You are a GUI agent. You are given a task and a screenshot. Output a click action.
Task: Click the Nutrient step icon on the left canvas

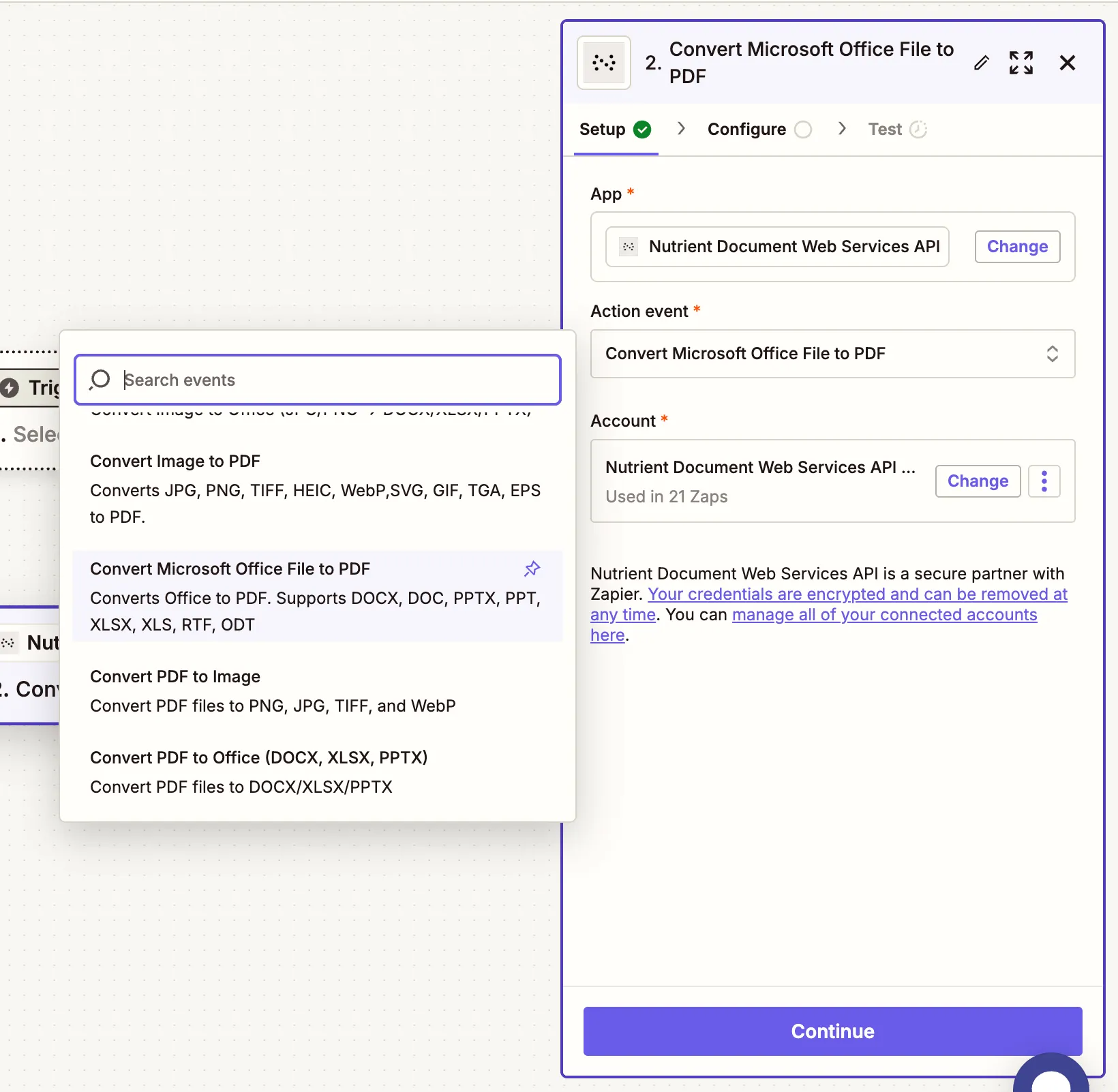8,642
